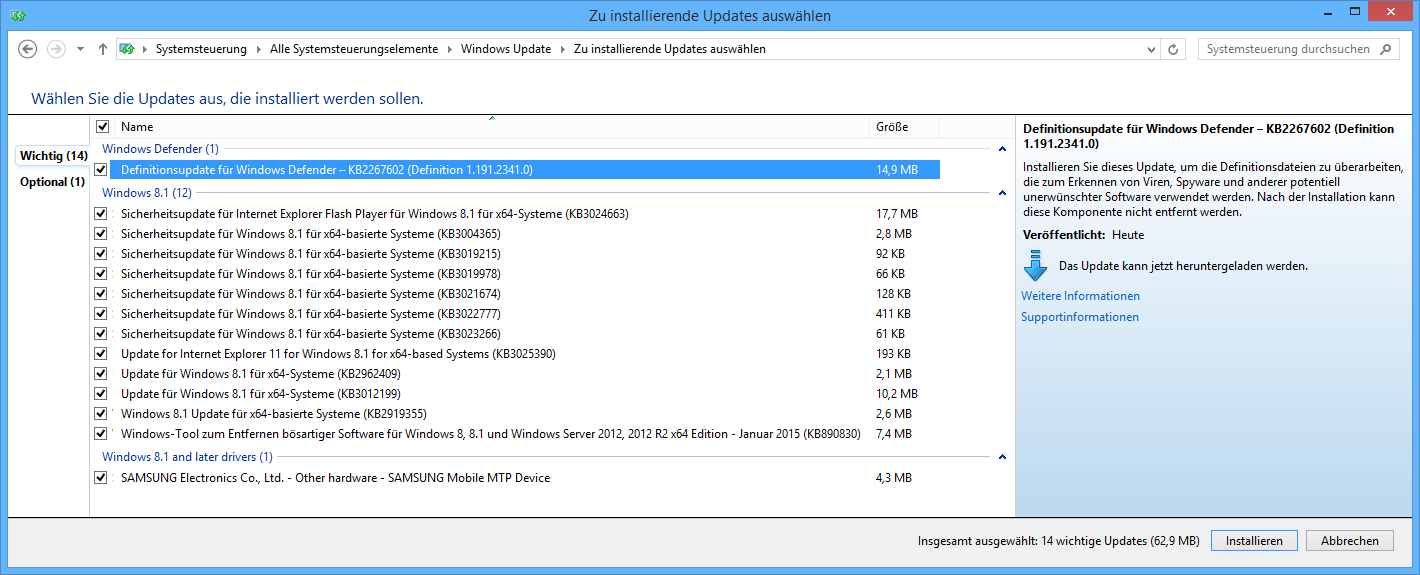Open the Supportinformationen link

1080,317
